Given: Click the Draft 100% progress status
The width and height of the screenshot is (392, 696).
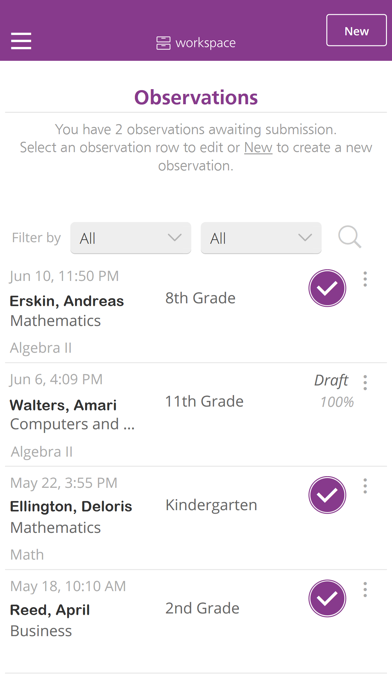Looking at the screenshot, I should tap(334, 391).
